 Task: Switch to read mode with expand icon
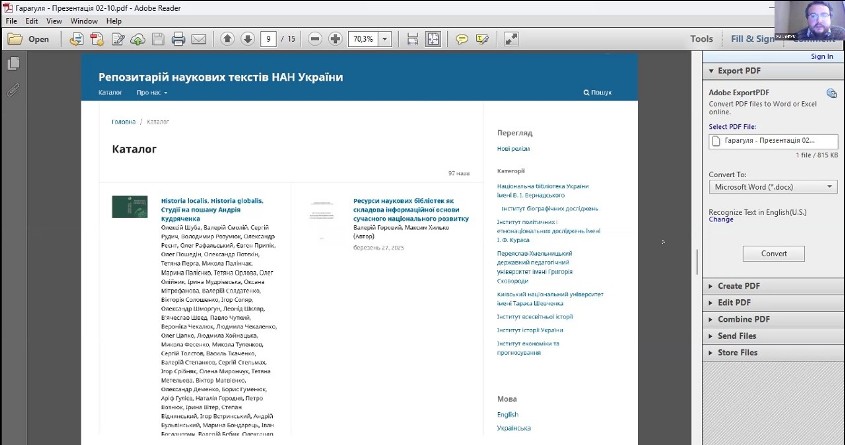pos(511,39)
